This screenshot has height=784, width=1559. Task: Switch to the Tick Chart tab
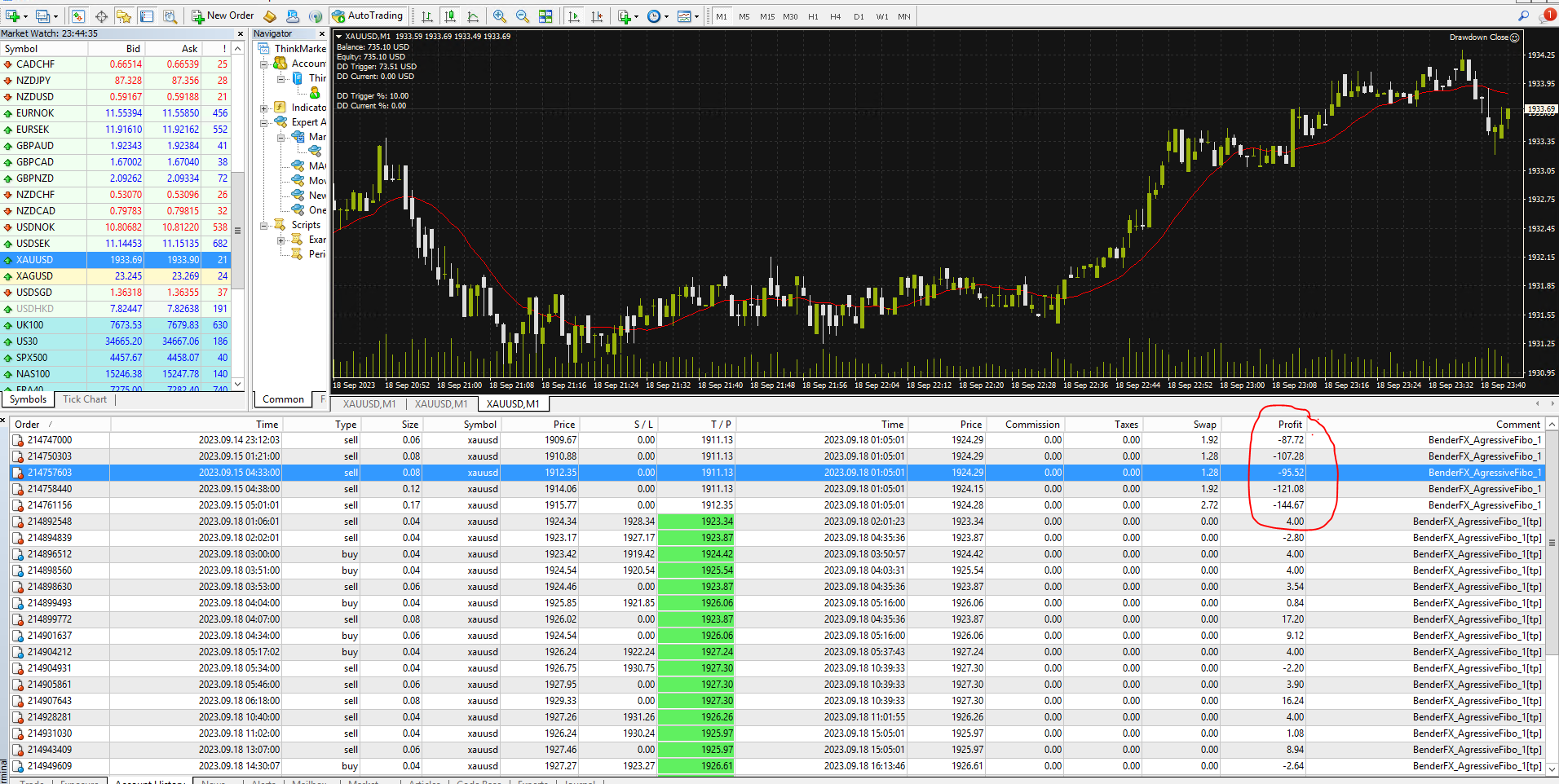[x=85, y=399]
